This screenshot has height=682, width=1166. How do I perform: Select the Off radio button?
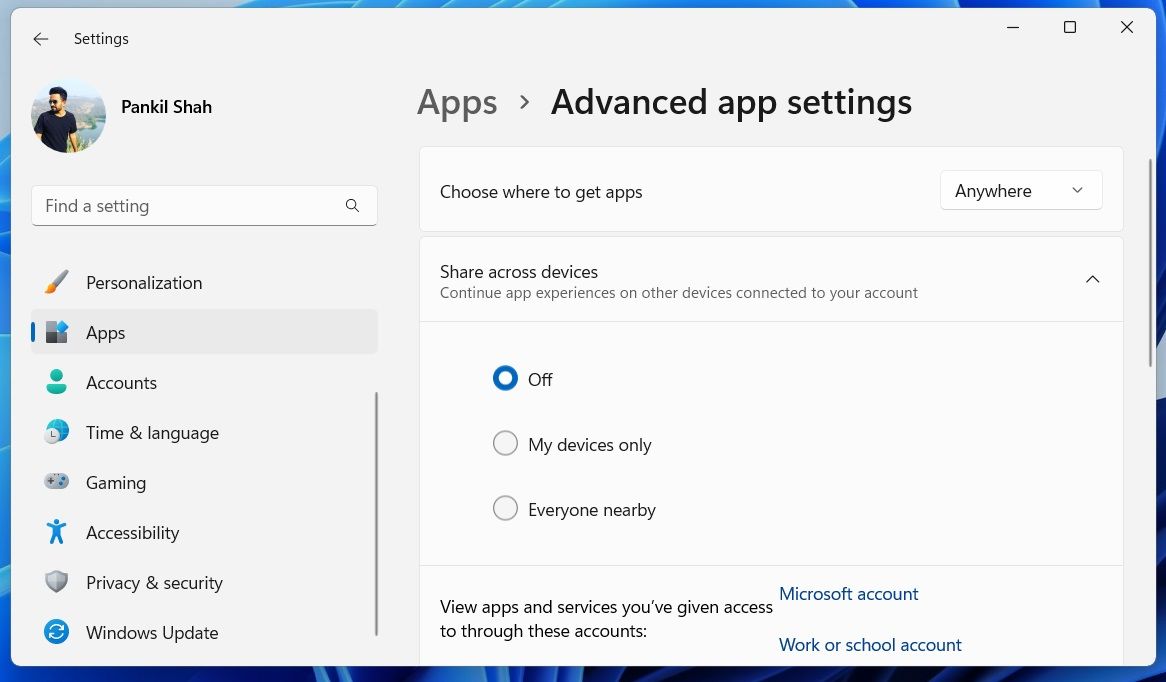point(505,379)
